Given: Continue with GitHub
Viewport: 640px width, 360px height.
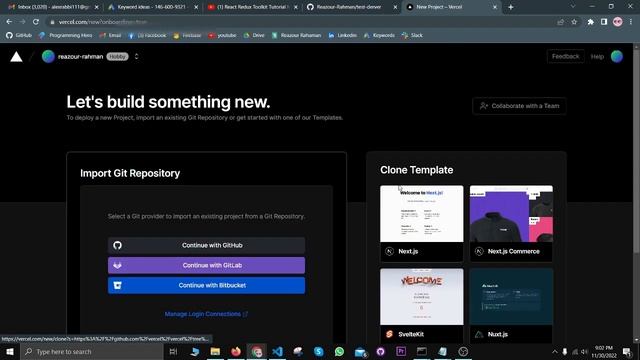Looking at the screenshot, I should point(206,245).
